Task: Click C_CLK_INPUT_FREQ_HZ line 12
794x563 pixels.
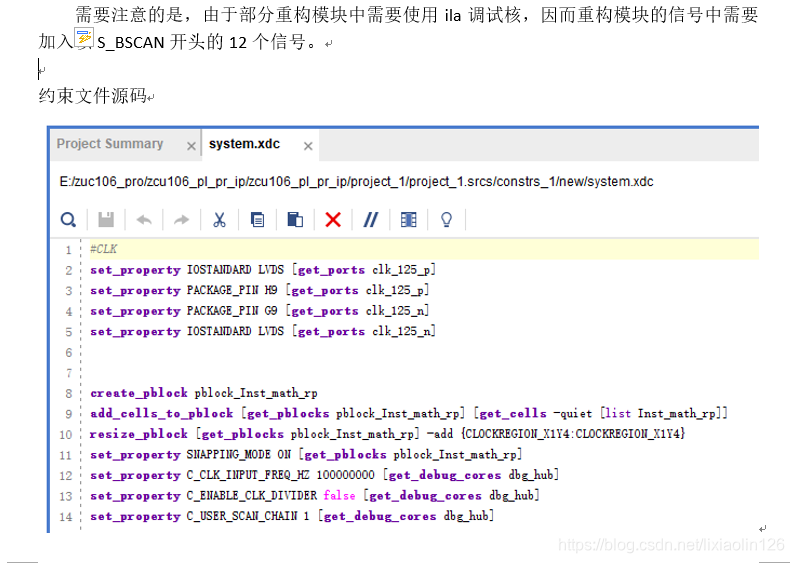Action: tap(325, 475)
